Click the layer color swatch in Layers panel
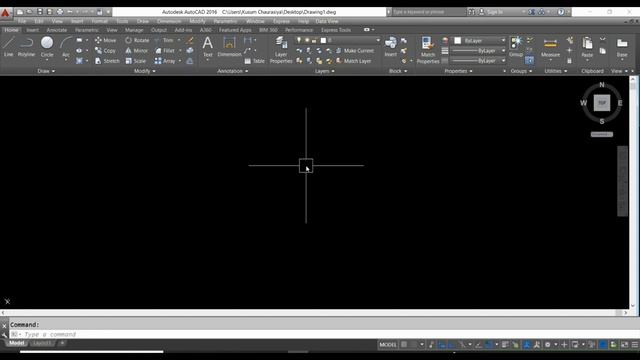 click(323, 40)
